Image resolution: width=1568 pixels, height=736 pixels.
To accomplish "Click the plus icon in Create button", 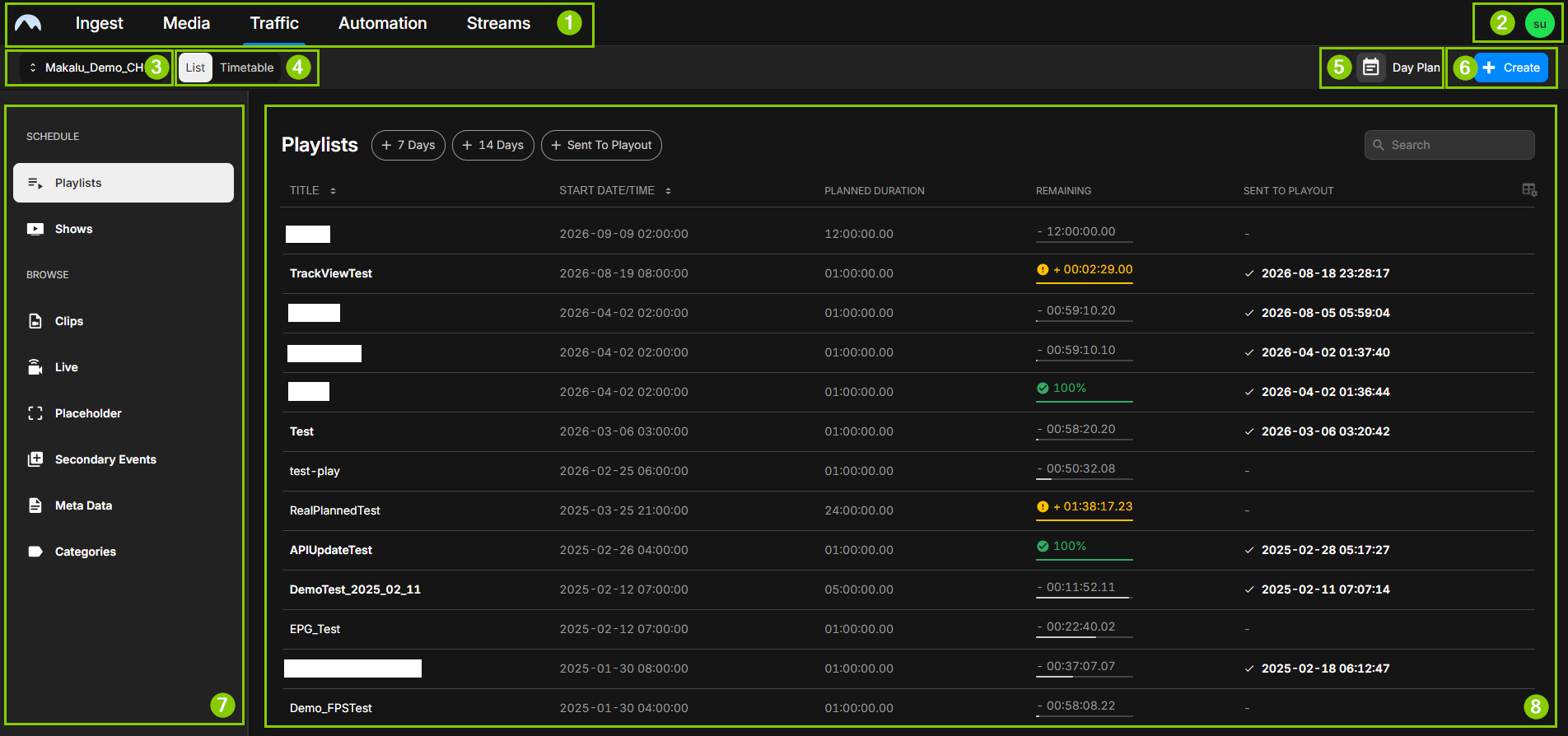I will (x=1489, y=68).
